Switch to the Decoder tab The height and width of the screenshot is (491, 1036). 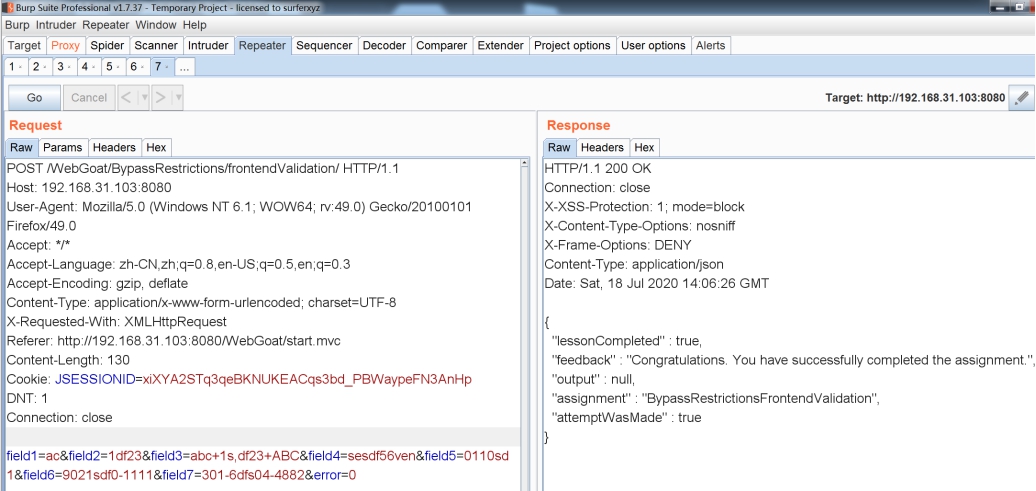(385, 46)
